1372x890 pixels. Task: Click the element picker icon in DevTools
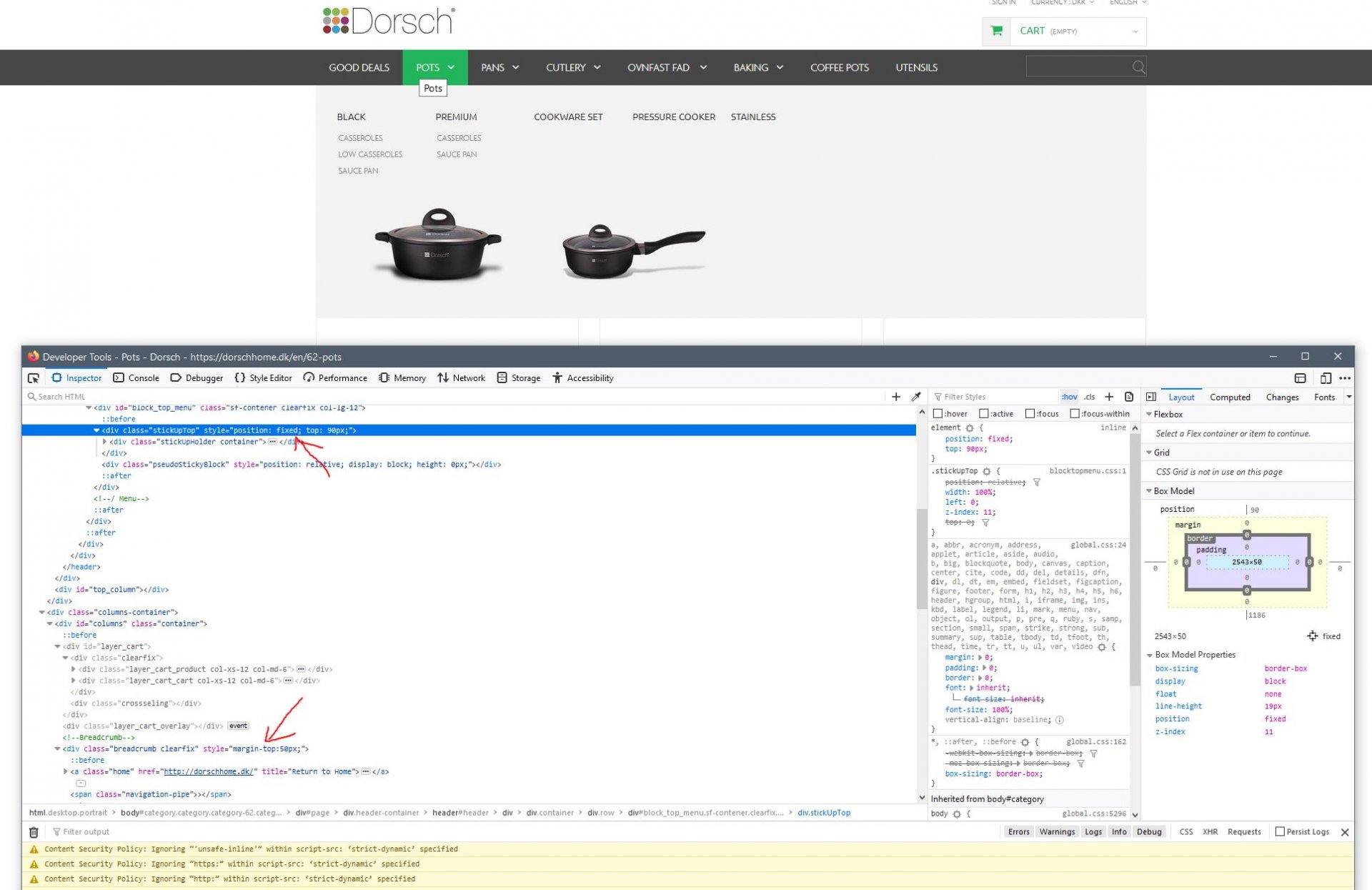(34, 378)
